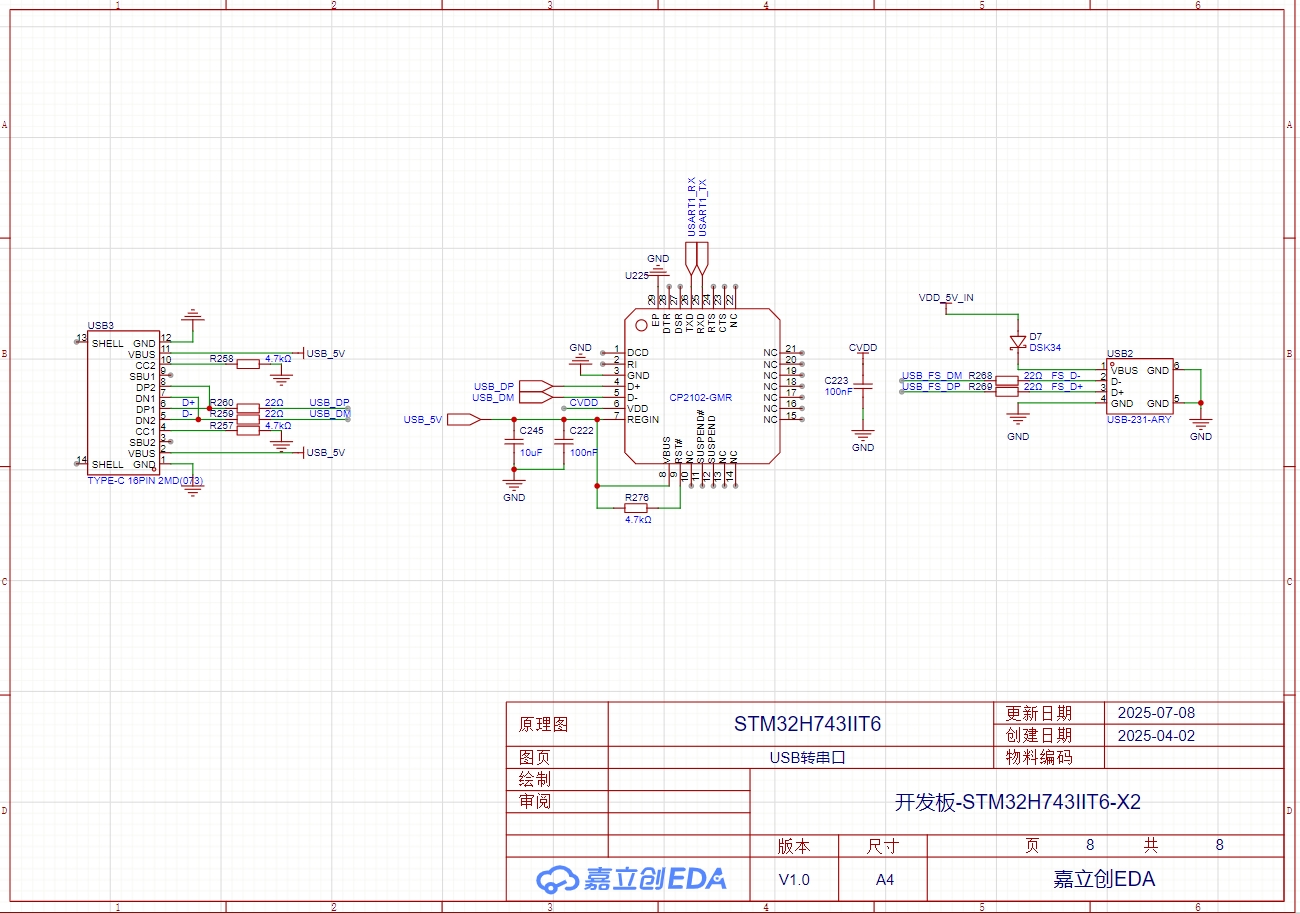The height and width of the screenshot is (914, 1300).
Task: Click the 嘉立创EDA cloud logo in the title block
Action: 631,879
